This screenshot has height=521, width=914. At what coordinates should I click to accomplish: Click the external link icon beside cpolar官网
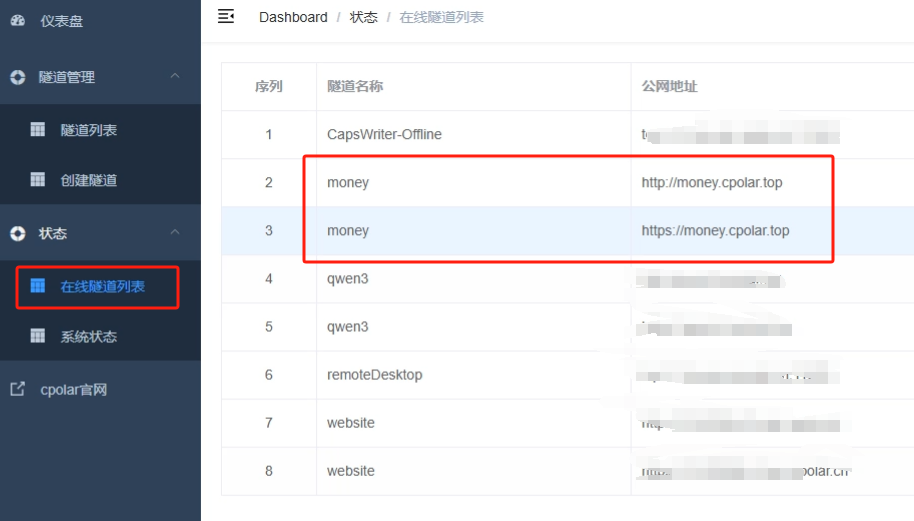tap(17, 389)
